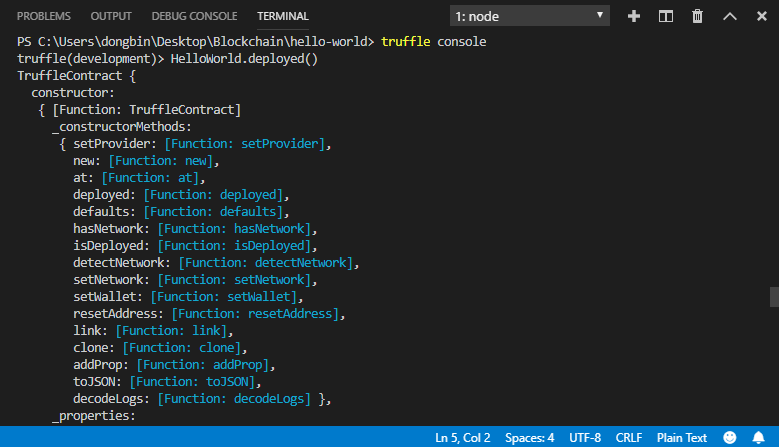This screenshot has width=779, height=447.
Task: Click '[Function: addProp]' text
Action: click(x=203, y=365)
